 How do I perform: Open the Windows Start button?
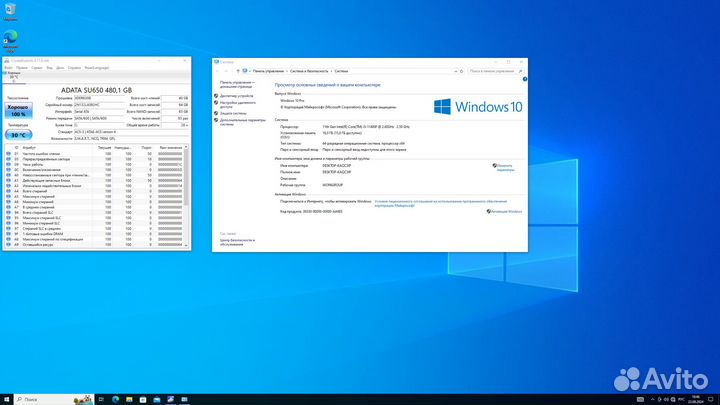point(6,399)
